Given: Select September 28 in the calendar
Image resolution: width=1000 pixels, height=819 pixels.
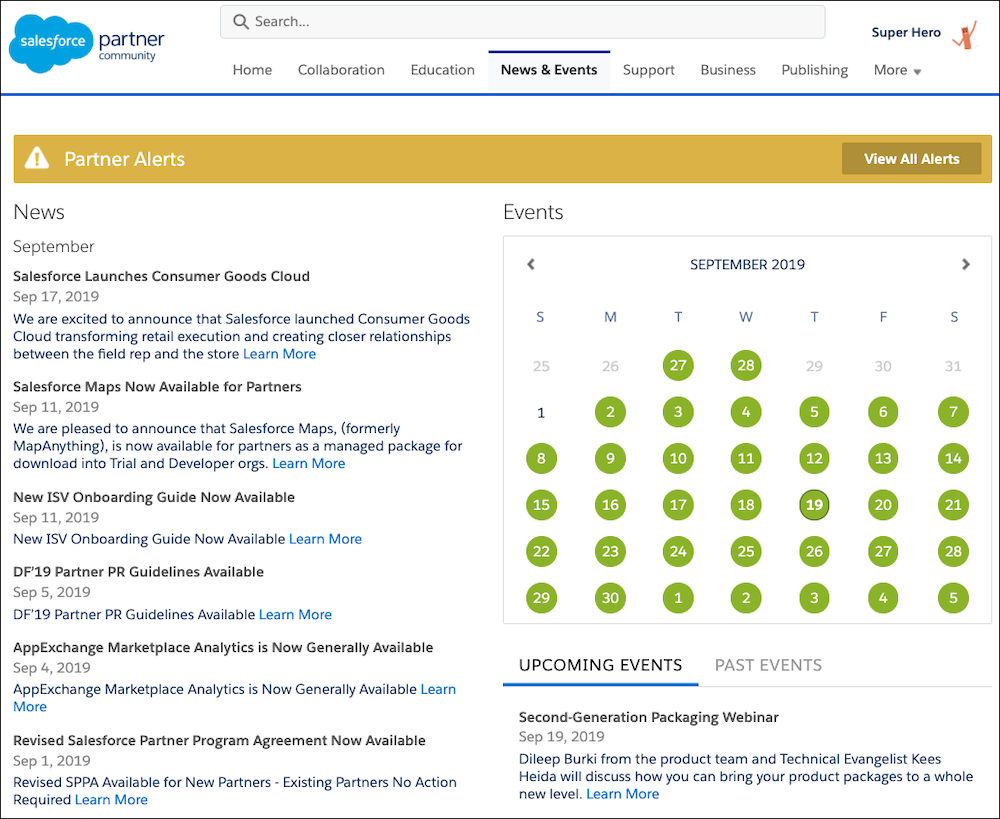Looking at the screenshot, I should point(953,552).
